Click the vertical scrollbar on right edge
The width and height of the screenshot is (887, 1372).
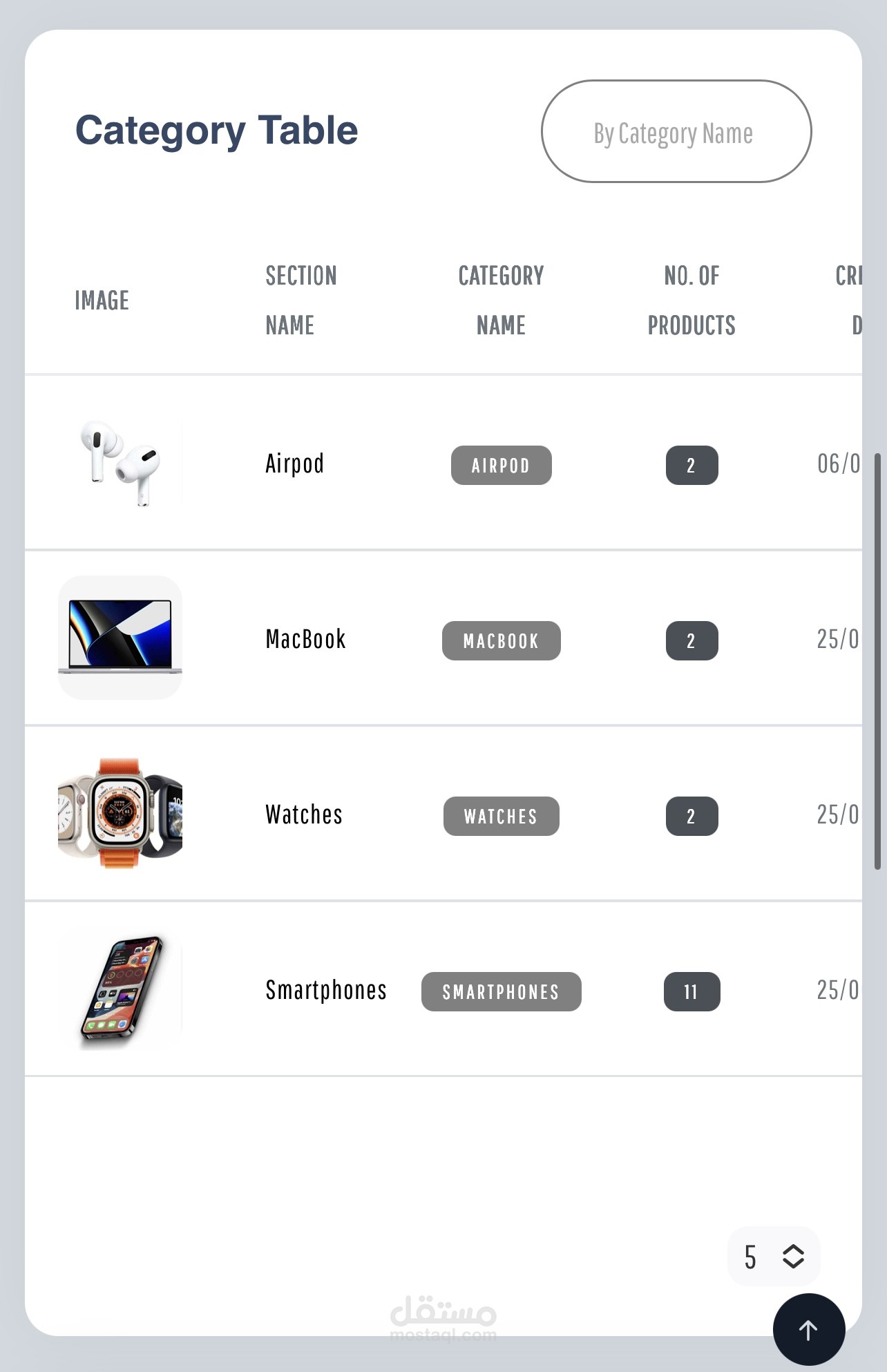click(877, 661)
